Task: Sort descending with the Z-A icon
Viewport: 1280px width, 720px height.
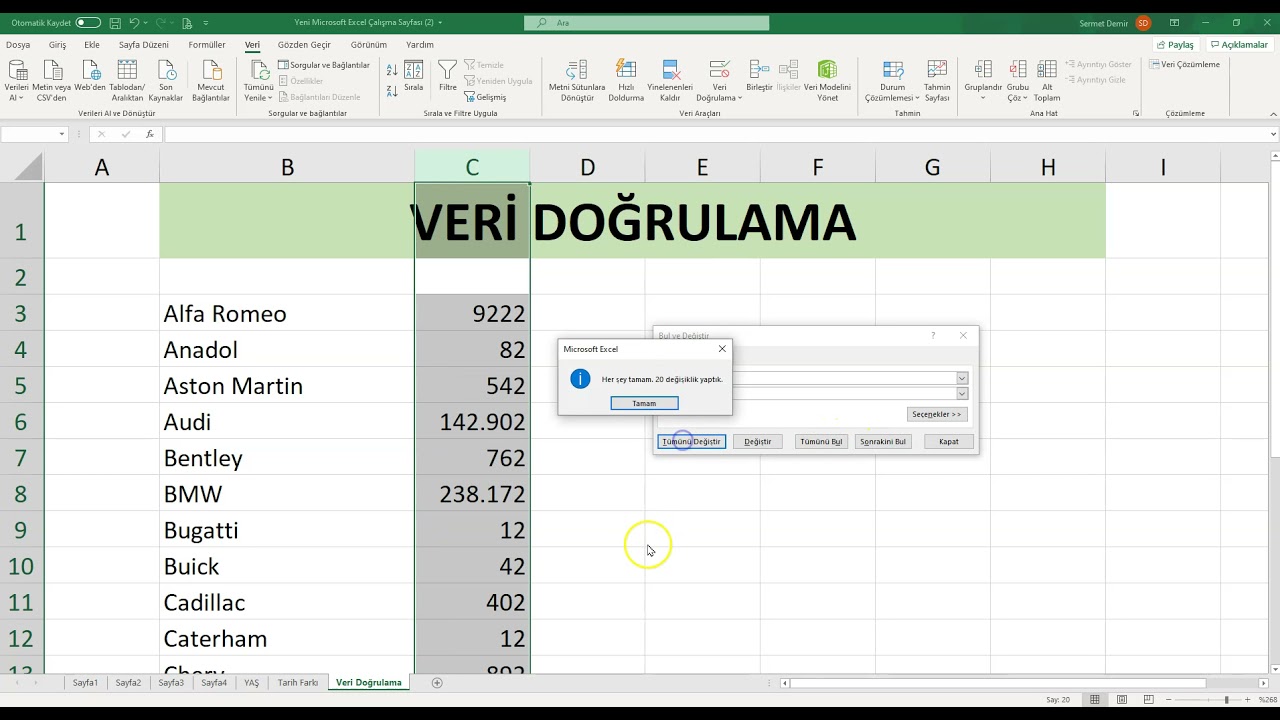Action: click(x=392, y=90)
